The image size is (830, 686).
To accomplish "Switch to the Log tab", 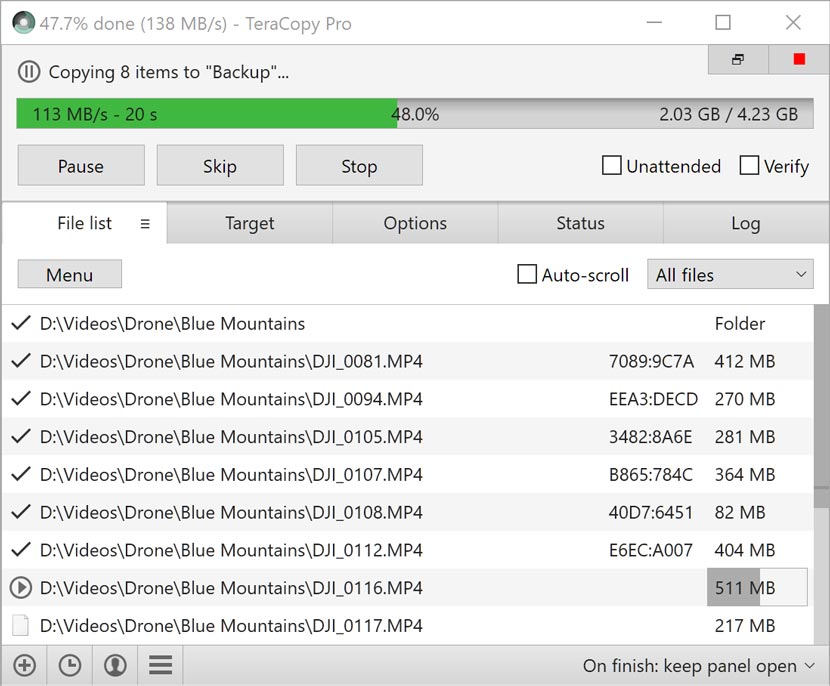I will point(744,223).
